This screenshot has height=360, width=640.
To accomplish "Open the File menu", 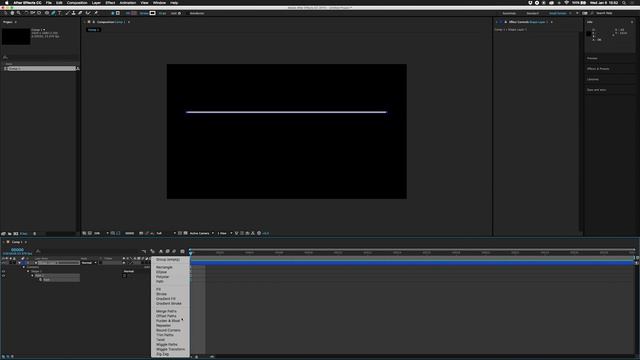I will [49, 3].
